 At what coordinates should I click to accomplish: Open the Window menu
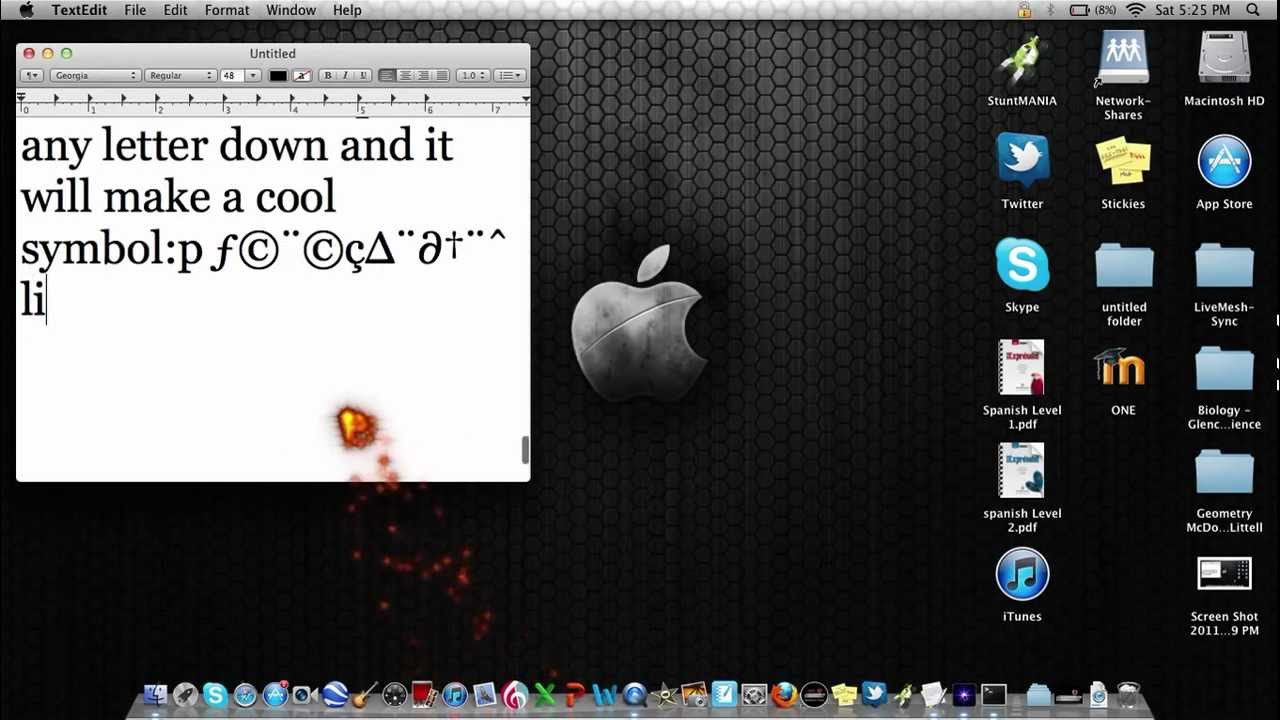click(x=291, y=10)
